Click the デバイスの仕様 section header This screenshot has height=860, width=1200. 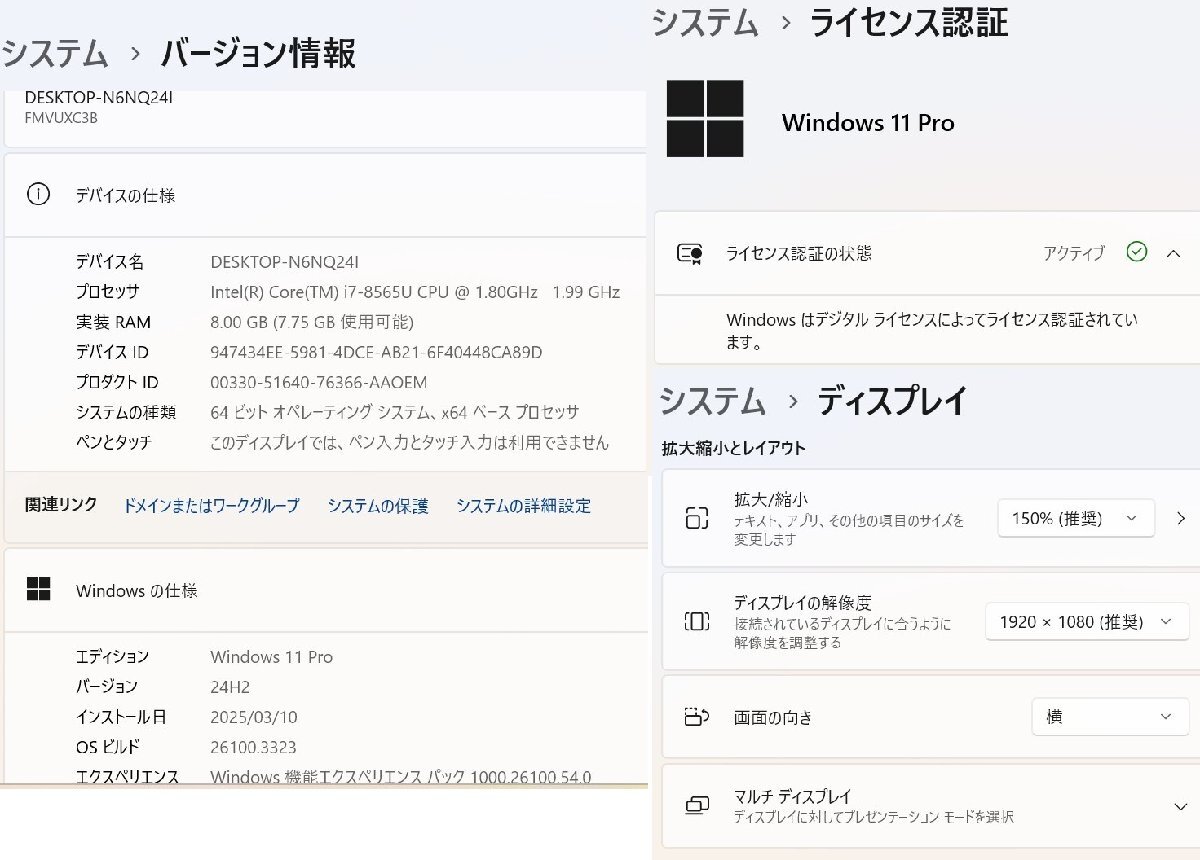[326, 195]
